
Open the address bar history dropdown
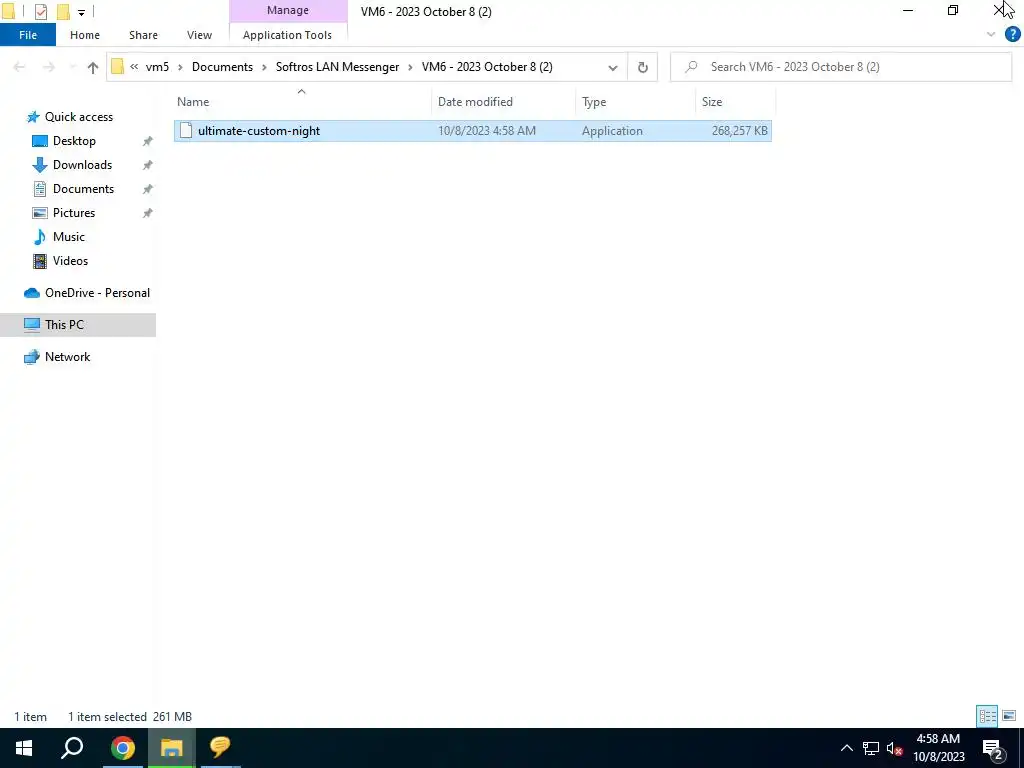(x=613, y=67)
